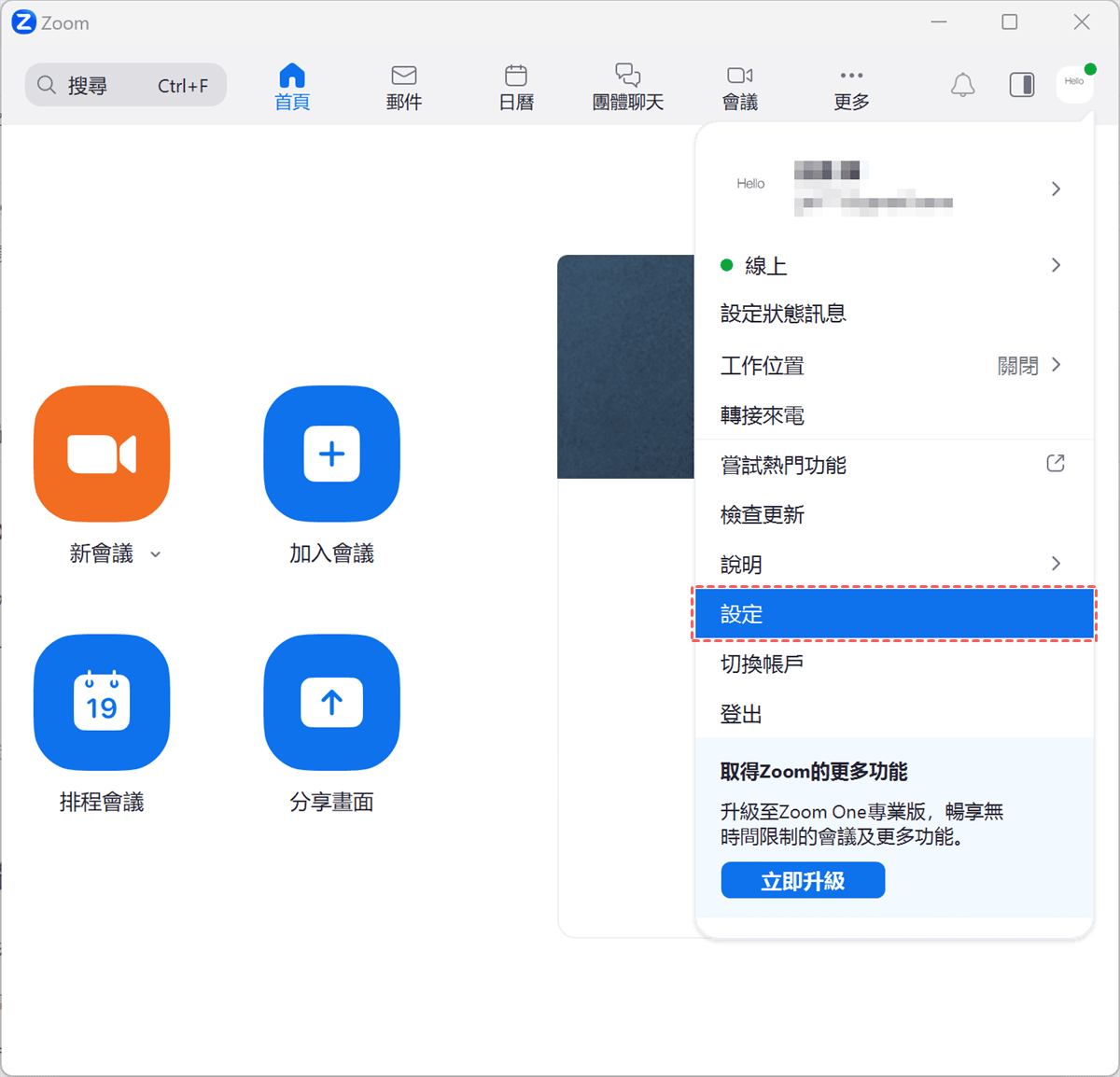Click the Share Screen arrow icon
1120x1077 pixels.
[x=331, y=702]
